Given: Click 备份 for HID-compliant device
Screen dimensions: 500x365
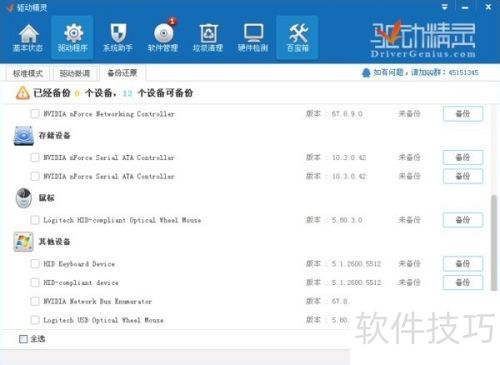Looking at the screenshot, I should coord(463,282).
